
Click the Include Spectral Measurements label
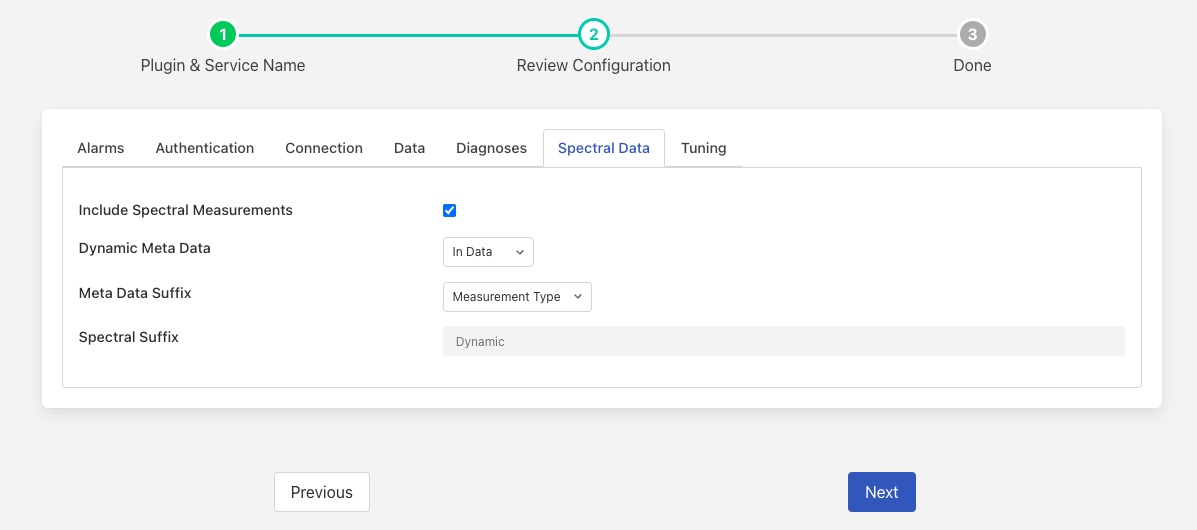pyautogui.click(x=186, y=210)
